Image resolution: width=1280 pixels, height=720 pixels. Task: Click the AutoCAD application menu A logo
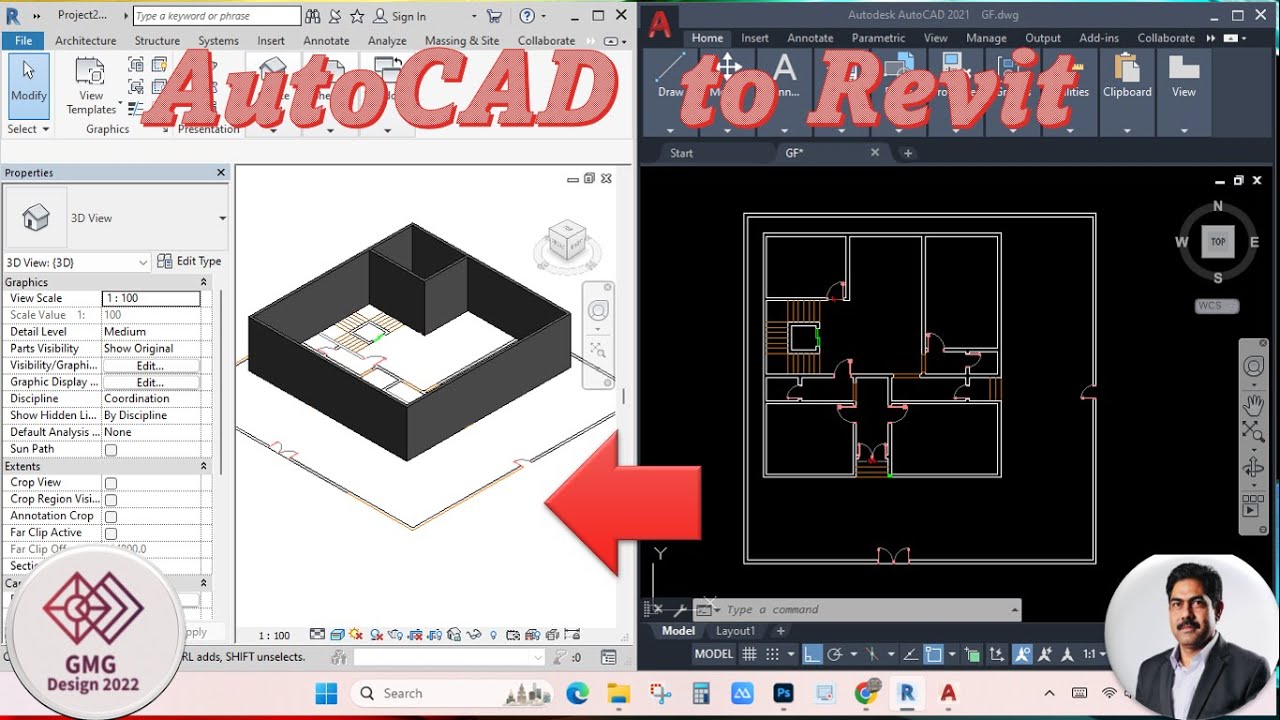tap(659, 24)
